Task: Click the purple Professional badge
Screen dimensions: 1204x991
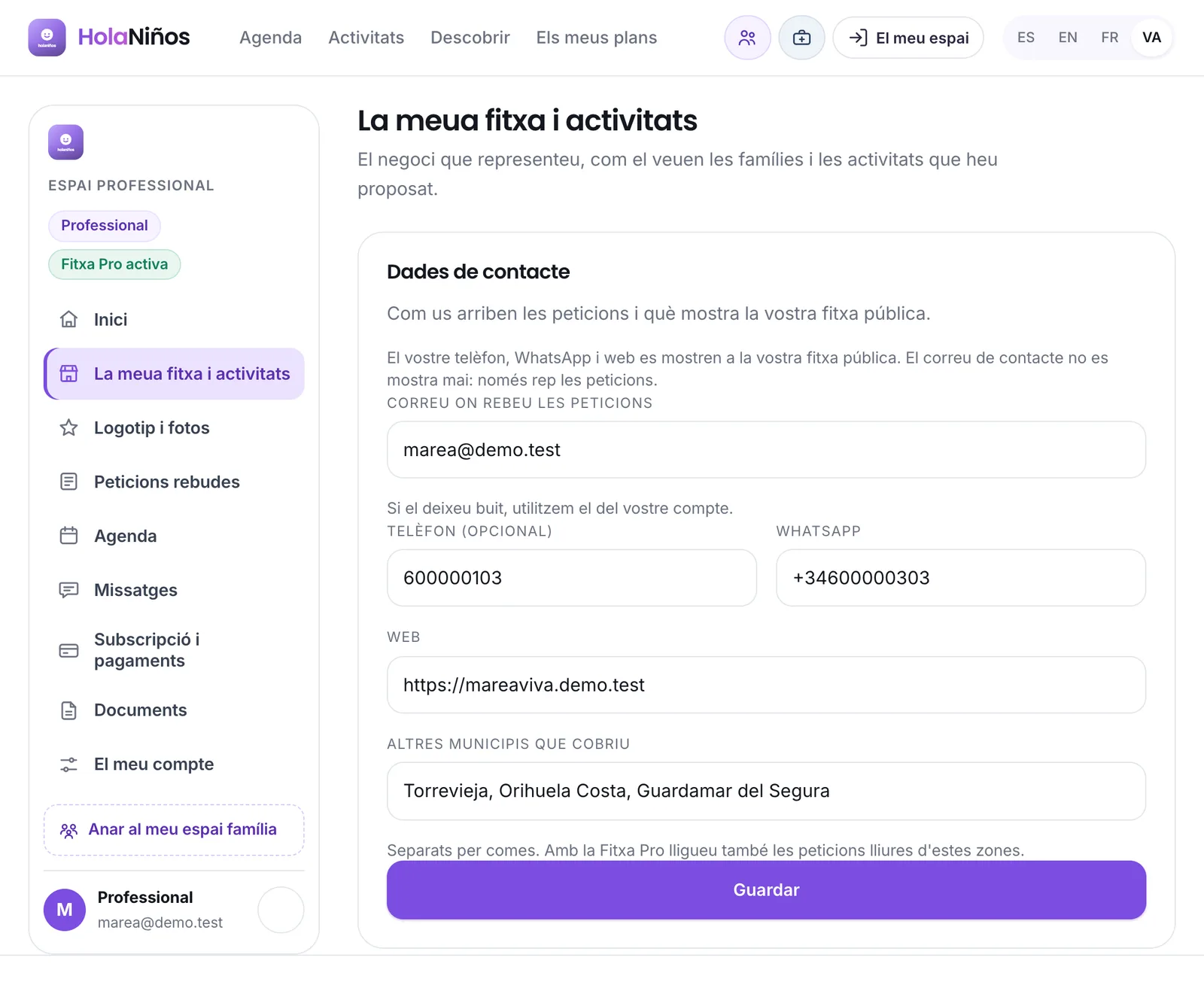Action: [105, 226]
